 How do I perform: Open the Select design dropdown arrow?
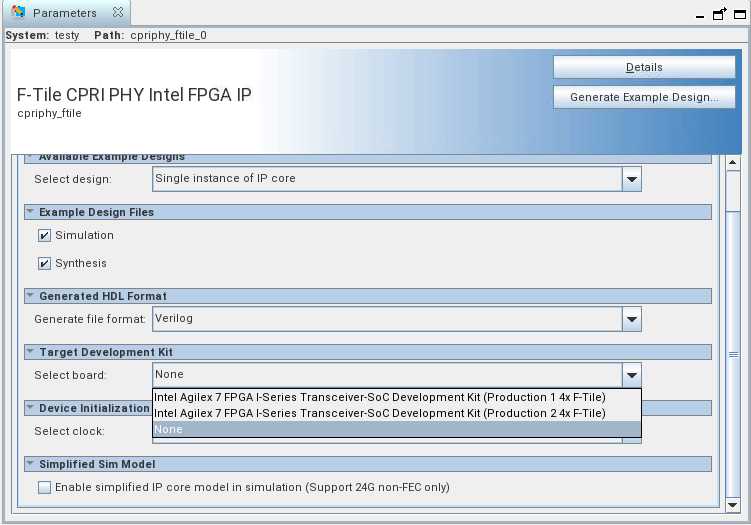coord(632,179)
